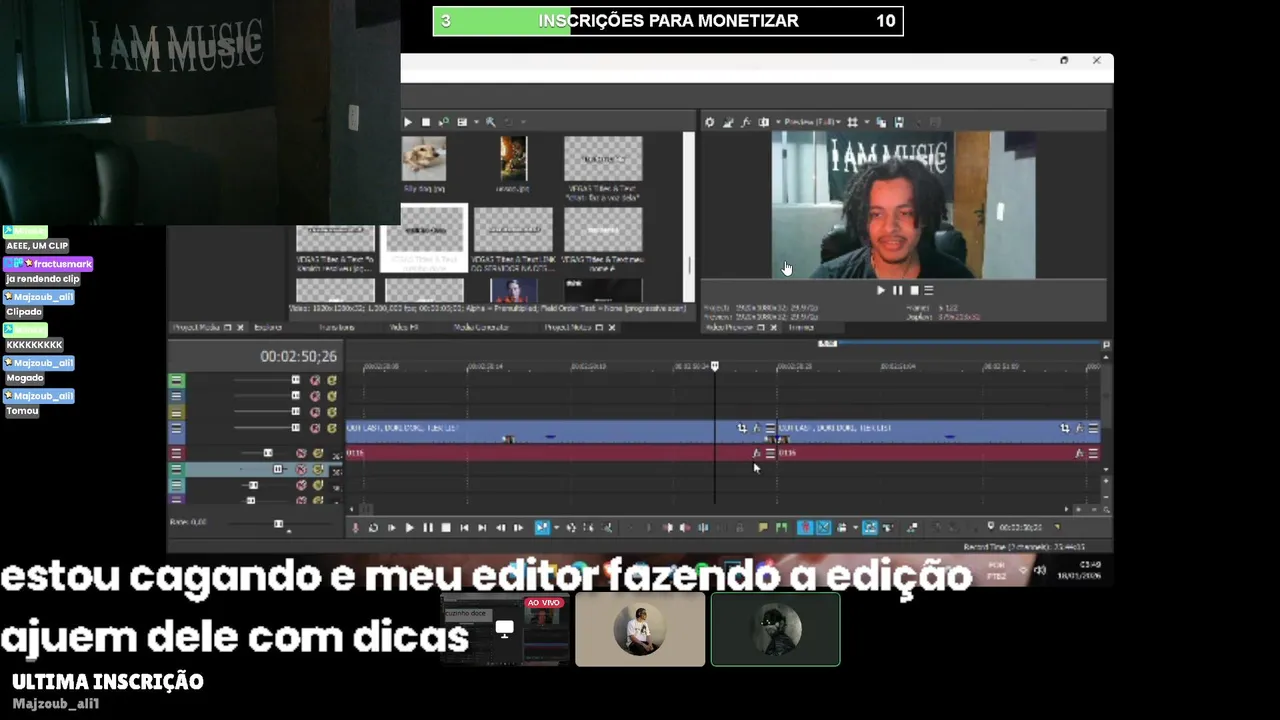Select silly dog image thumbnail

coord(424,159)
